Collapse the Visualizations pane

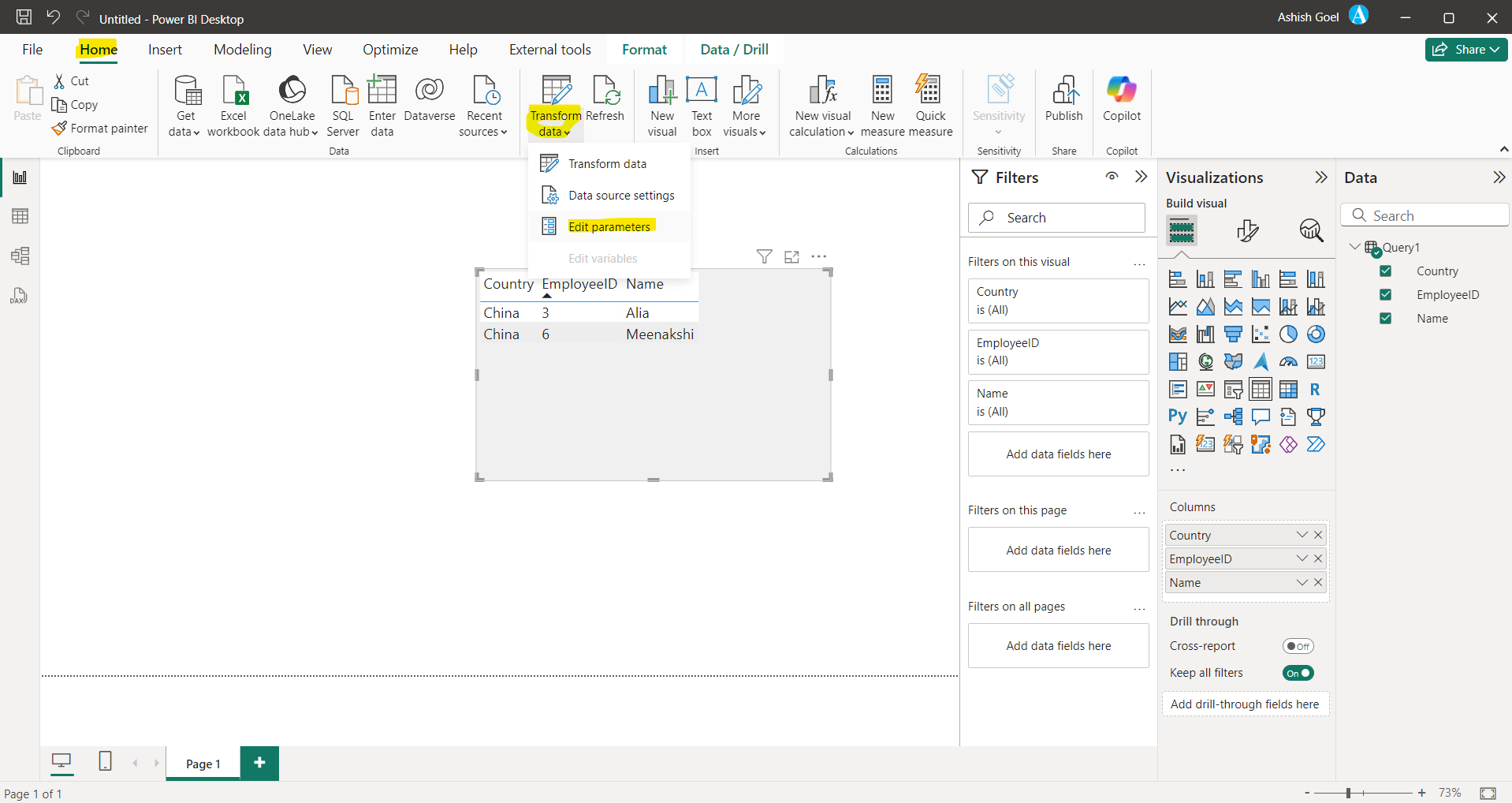coord(1320,177)
